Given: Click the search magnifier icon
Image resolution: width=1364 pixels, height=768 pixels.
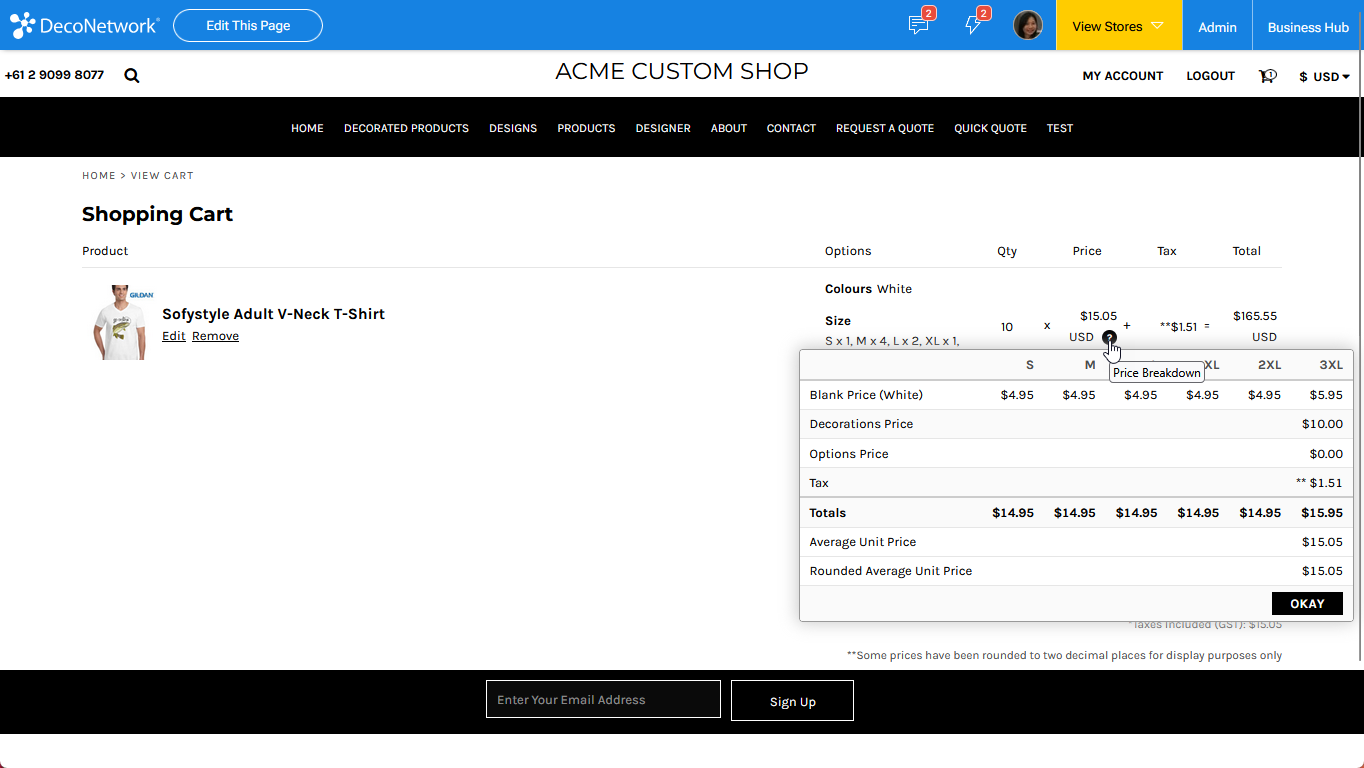Looking at the screenshot, I should pyautogui.click(x=132, y=75).
